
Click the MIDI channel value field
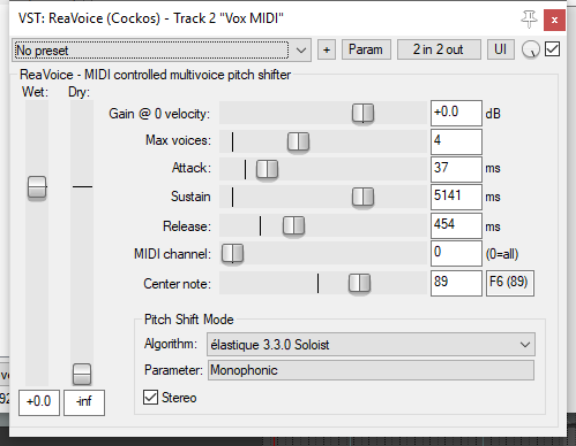point(456,253)
